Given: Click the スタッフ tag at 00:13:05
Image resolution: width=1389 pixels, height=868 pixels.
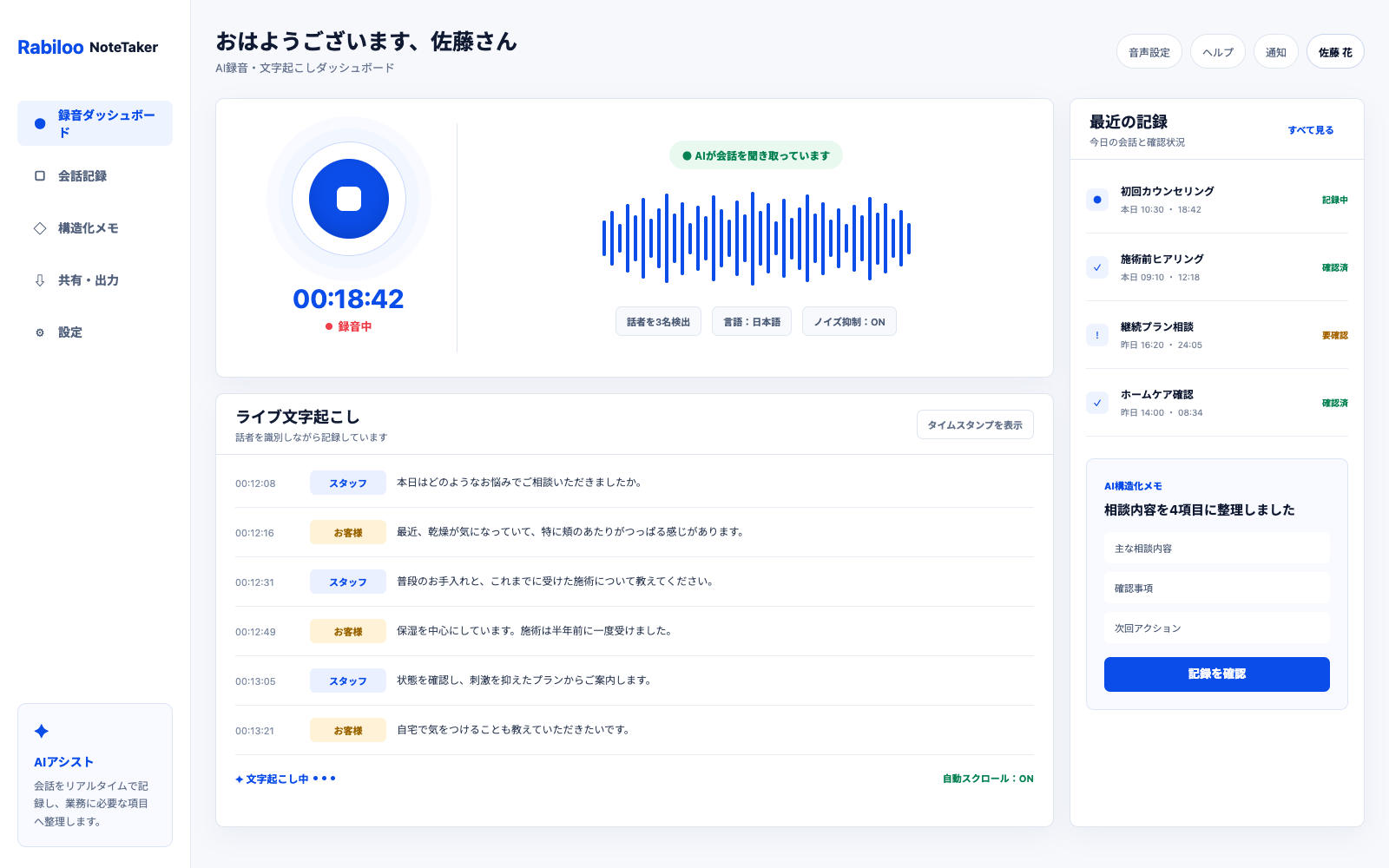Looking at the screenshot, I should coord(348,681).
